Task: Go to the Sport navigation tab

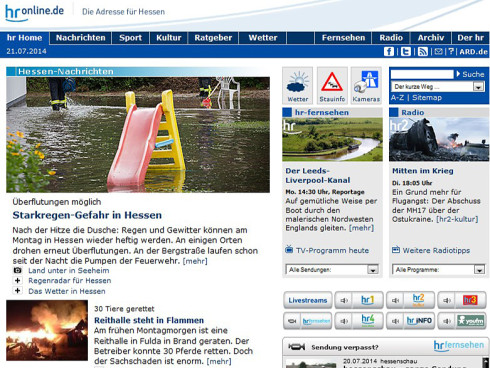Action: [130, 38]
